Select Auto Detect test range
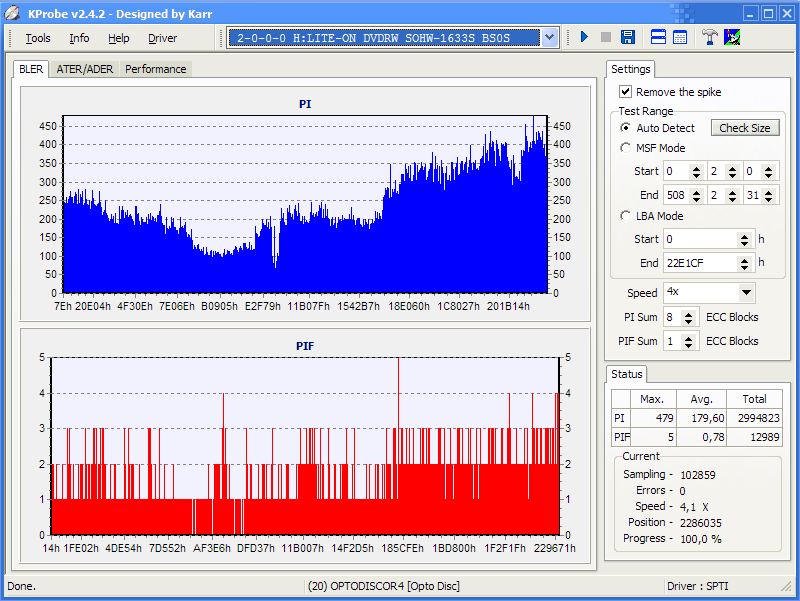The height and width of the screenshot is (601, 800). click(x=625, y=128)
